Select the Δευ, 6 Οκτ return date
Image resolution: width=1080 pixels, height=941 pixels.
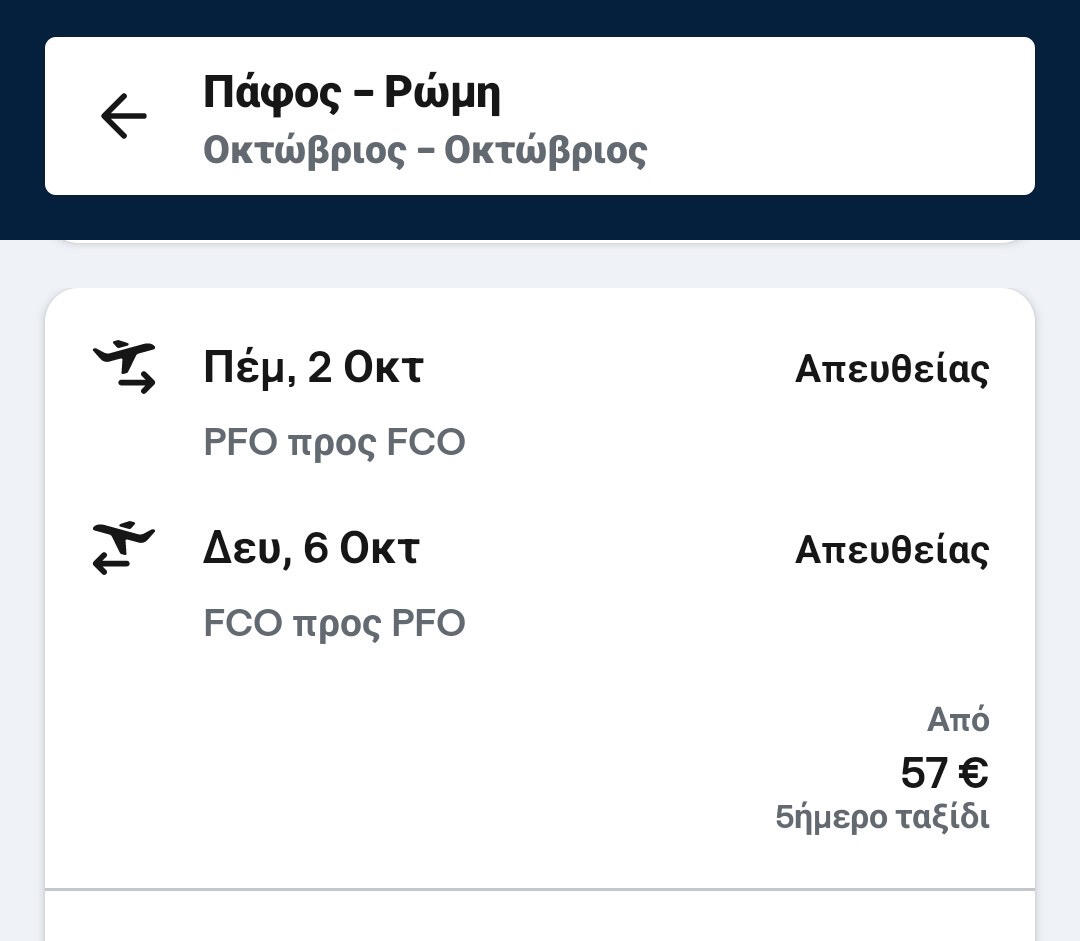(x=311, y=549)
